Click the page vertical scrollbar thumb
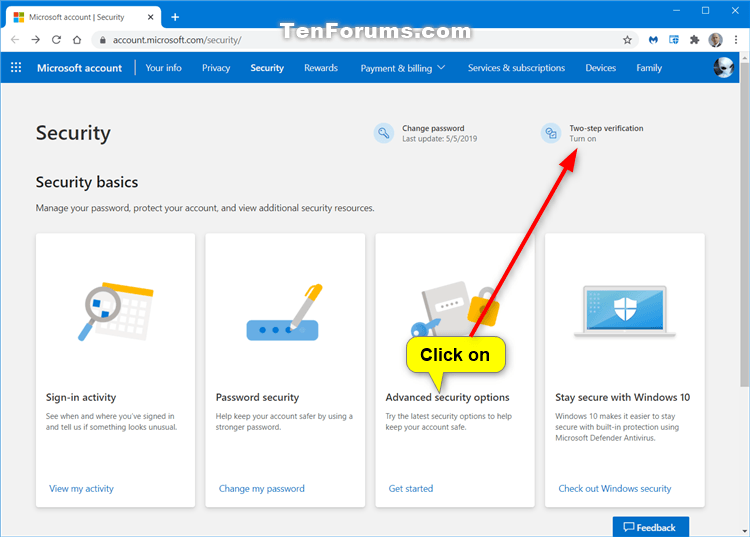This screenshot has width=750, height=537. pos(744,225)
